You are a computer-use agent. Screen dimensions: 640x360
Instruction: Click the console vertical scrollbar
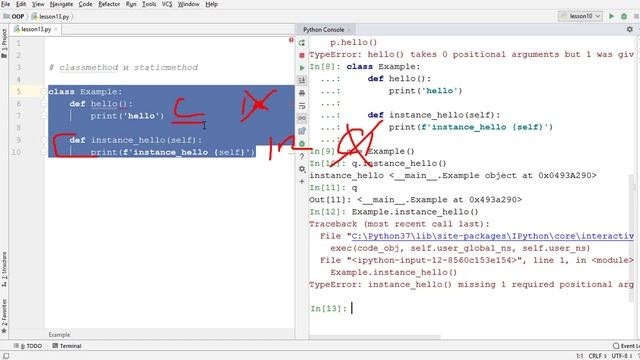(x=631, y=238)
